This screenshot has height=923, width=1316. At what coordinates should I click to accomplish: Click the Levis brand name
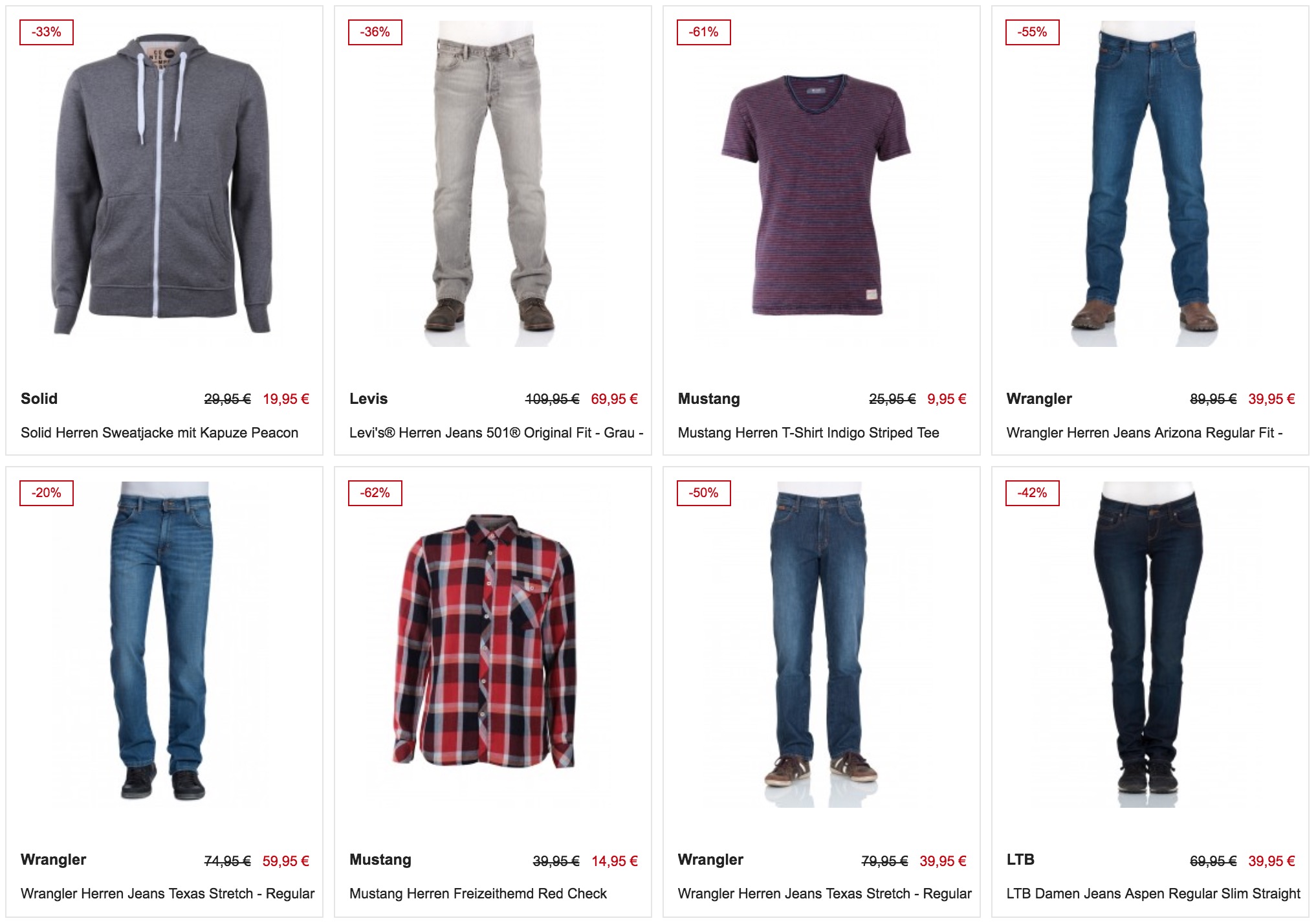tap(369, 399)
